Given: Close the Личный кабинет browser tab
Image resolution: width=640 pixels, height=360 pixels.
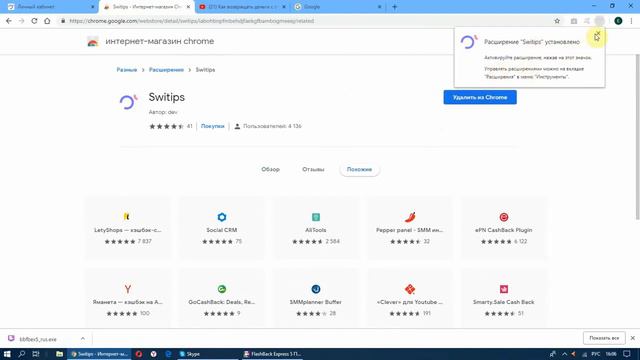Looking at the screenshot, I should pos(92,7).
